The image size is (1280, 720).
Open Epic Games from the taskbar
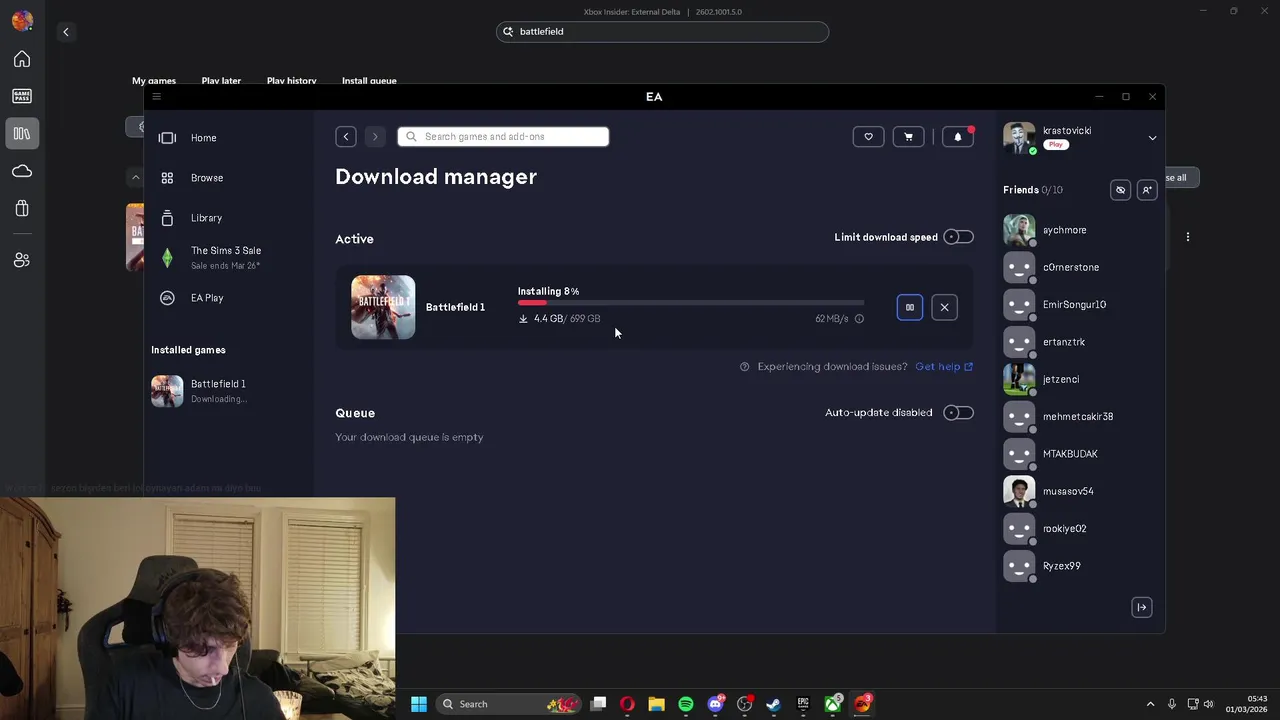(803, 704)
